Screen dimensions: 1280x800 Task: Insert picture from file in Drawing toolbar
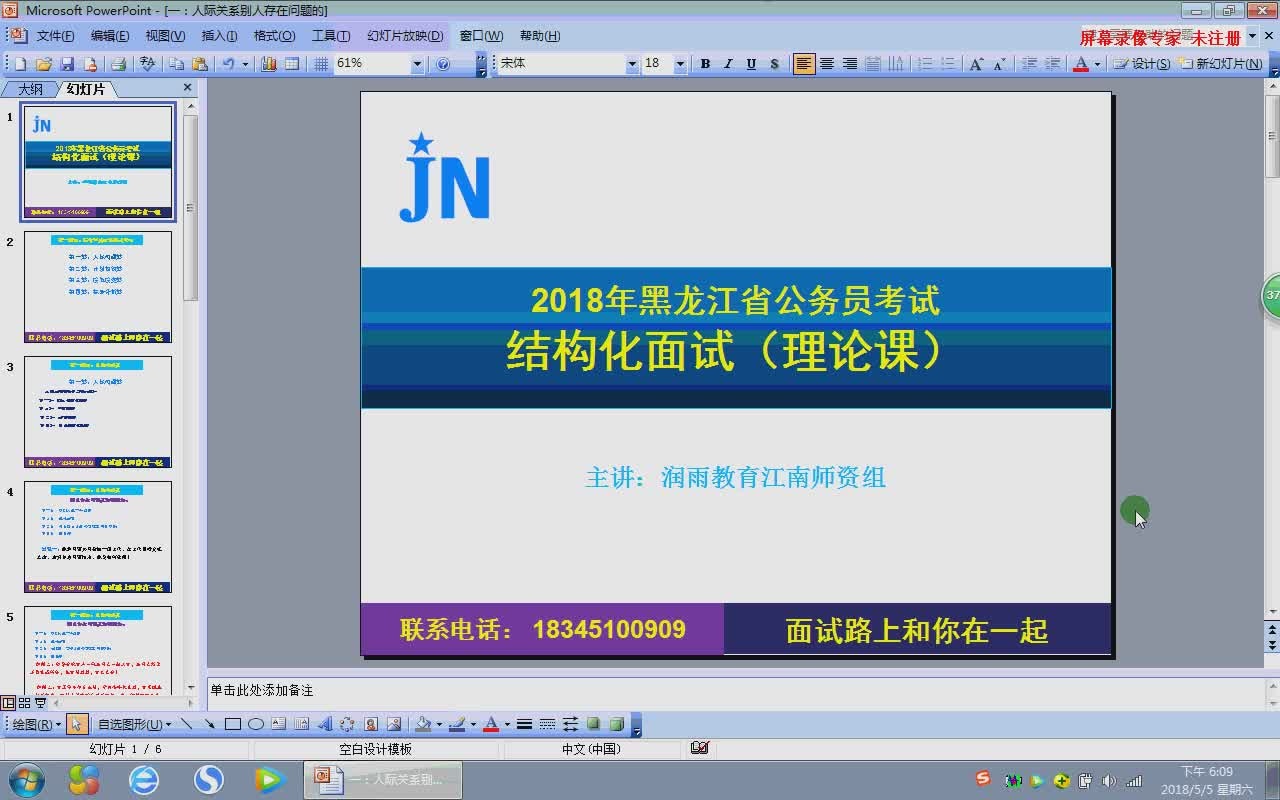click(x=394, y=724)
